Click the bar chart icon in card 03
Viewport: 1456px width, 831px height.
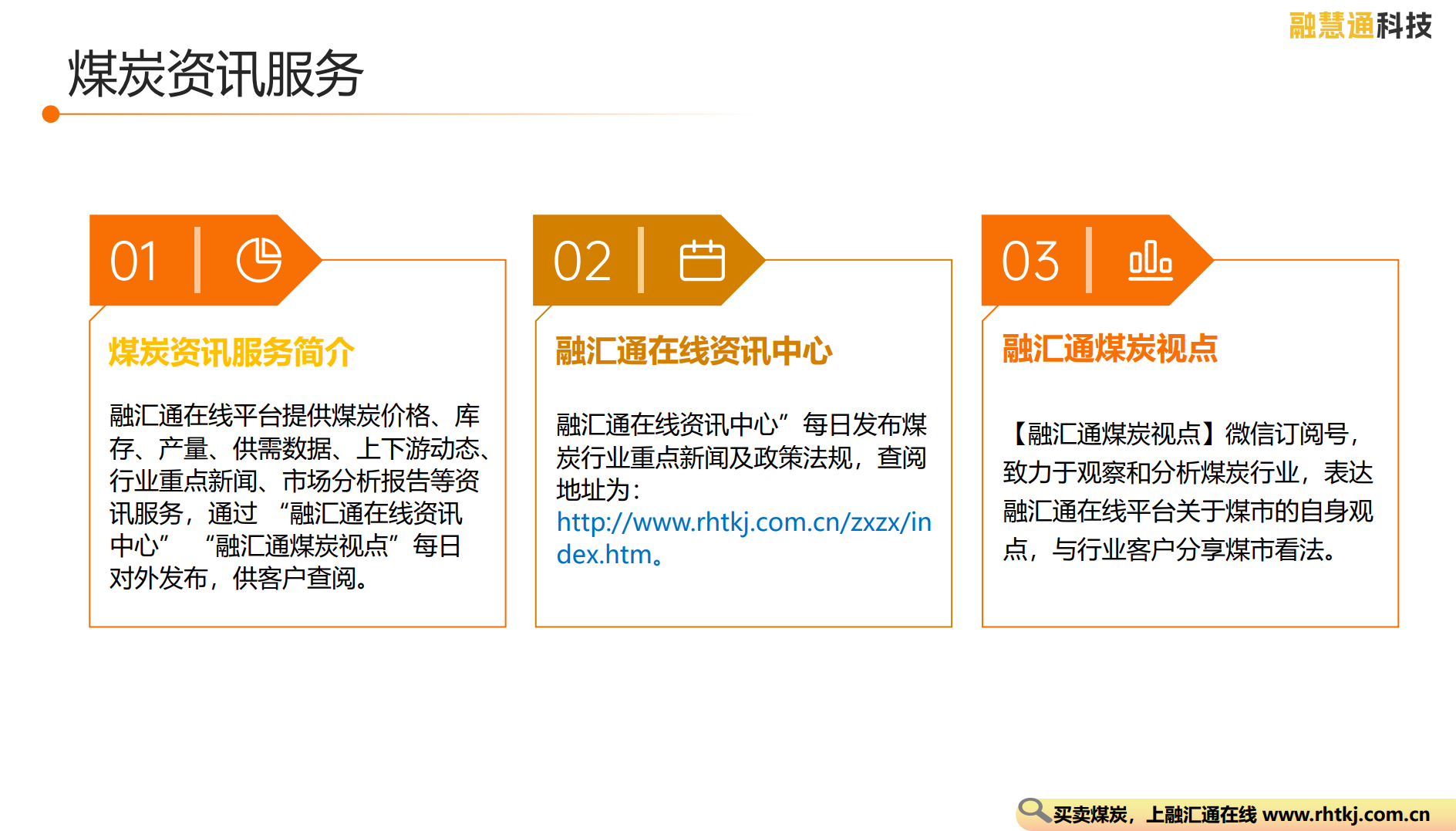click(x=1151, y=260)
